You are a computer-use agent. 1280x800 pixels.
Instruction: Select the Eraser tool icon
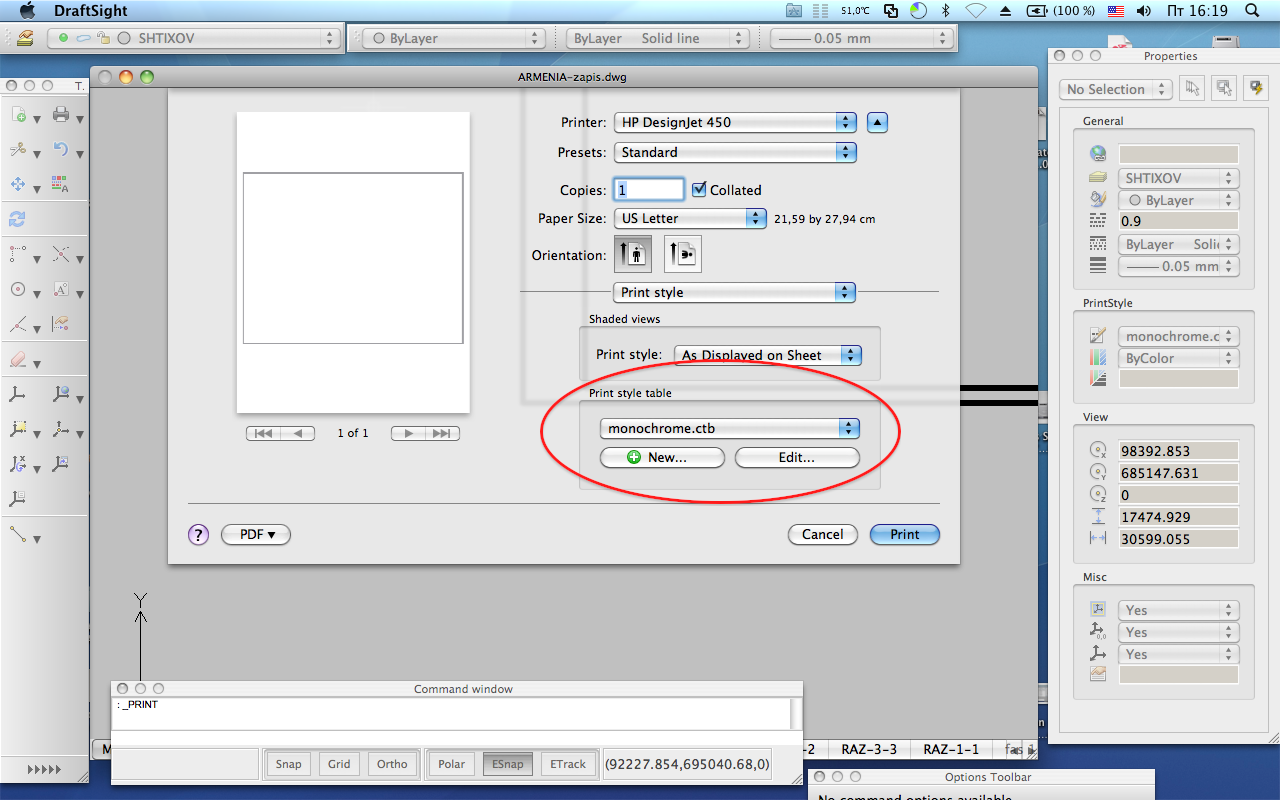click(18, 359)
